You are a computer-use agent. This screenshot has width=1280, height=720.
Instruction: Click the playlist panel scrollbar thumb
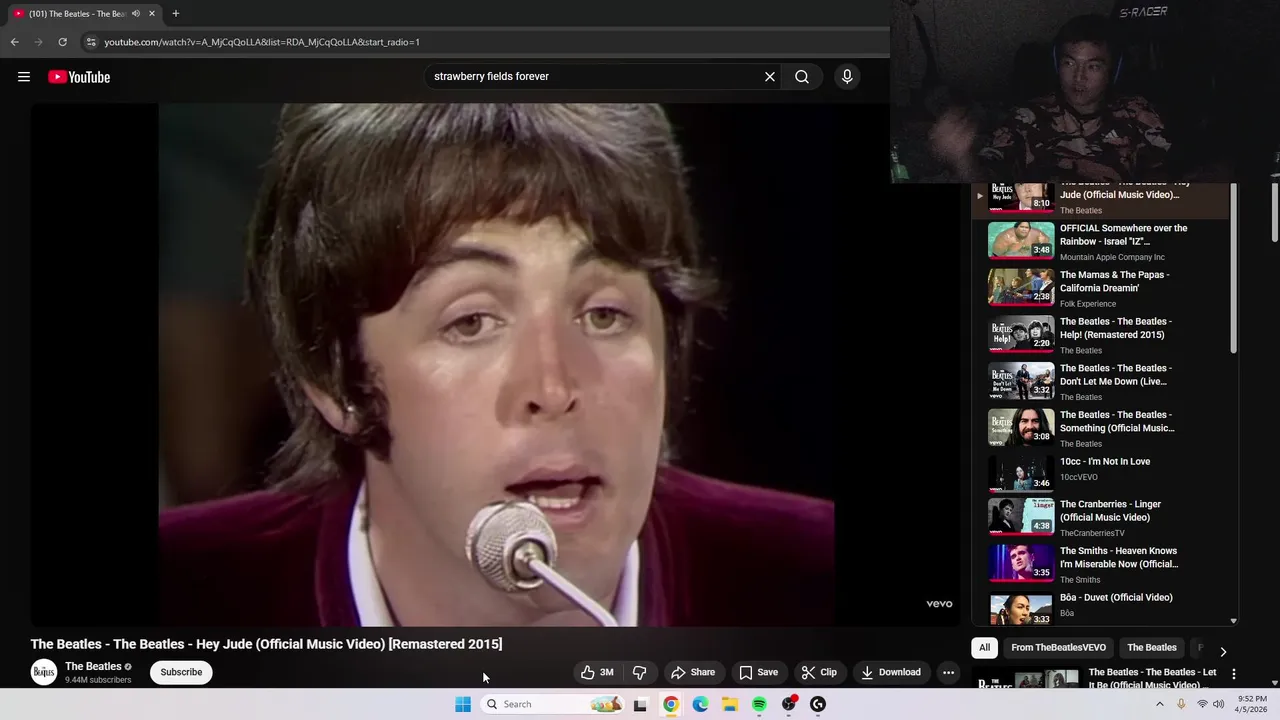tap(1234, 268)
